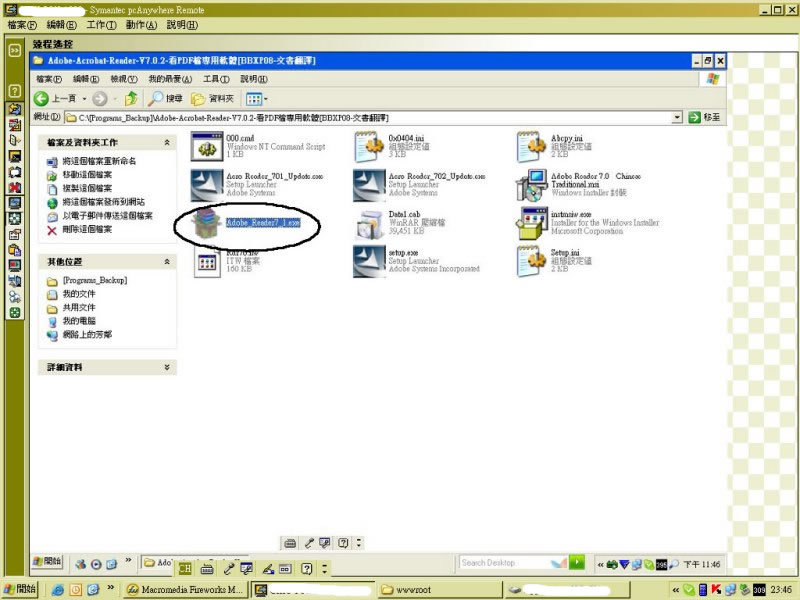Open Explorer's 檢視(V) menu
The width and height of the screenshot is (800, 600).
(124, 79)
